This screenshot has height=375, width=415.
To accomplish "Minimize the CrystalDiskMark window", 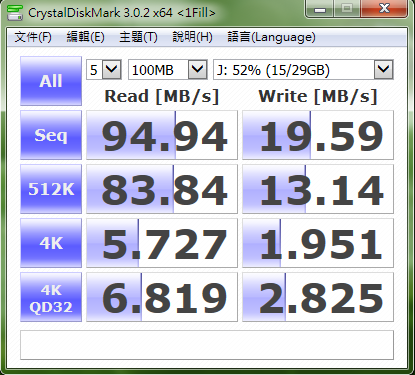I will click(x=320, y=9).
